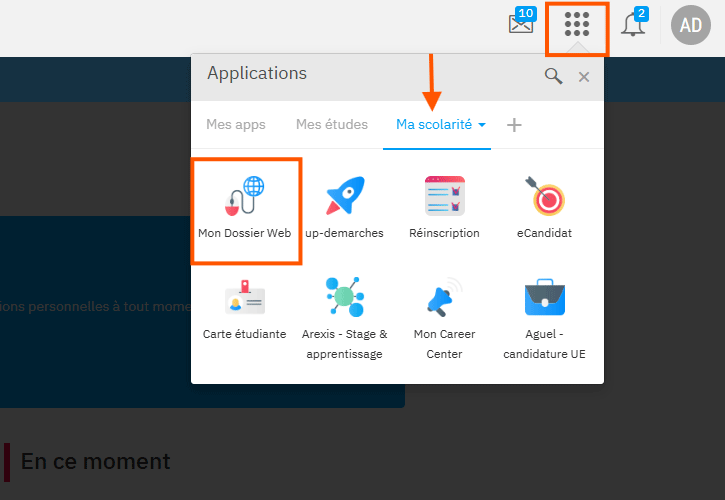Image resolution: width=725 pixels, height=500 pixels.
Task: Add a new tab with plus button
Action: (x=514, y=125)
